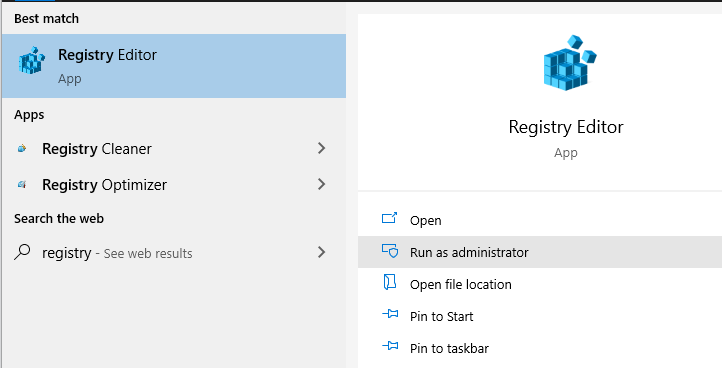The width and height of the screenshot is (722, 368).
Task: Open 'registry - See web results' entry
Action: 174,252
